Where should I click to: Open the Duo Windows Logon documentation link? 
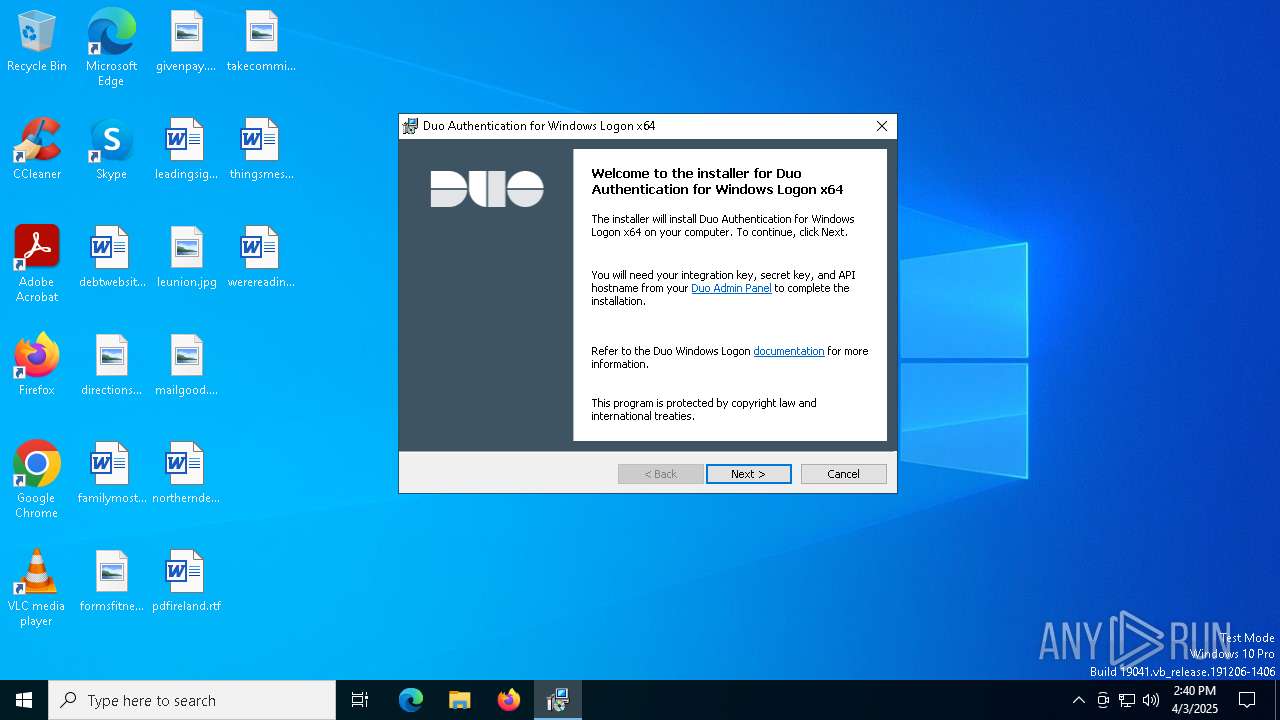[x=789, y=351]
